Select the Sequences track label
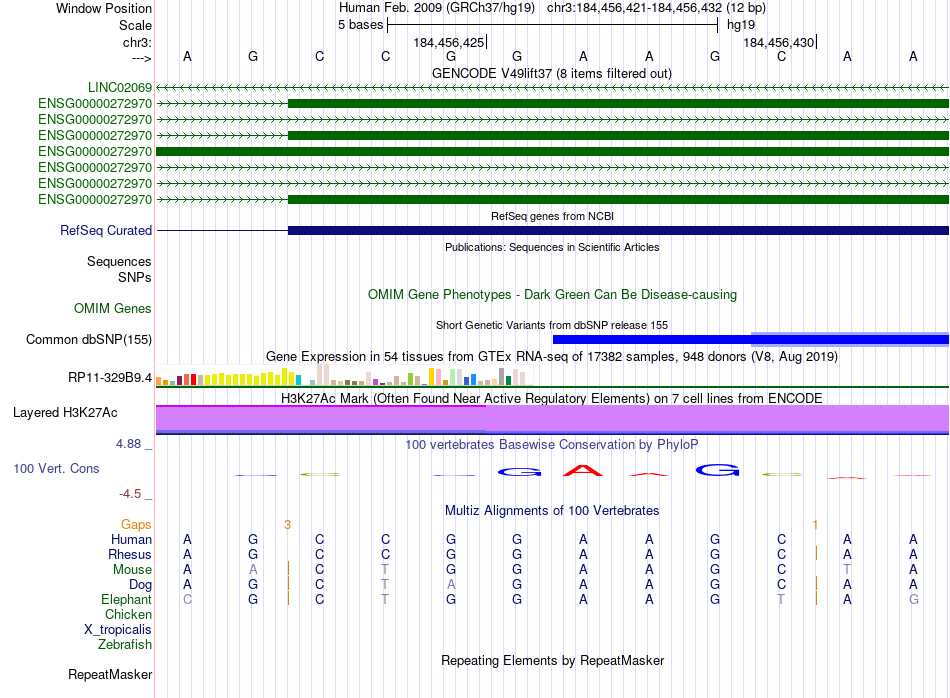Screen dimensions: 950x698 119,261
